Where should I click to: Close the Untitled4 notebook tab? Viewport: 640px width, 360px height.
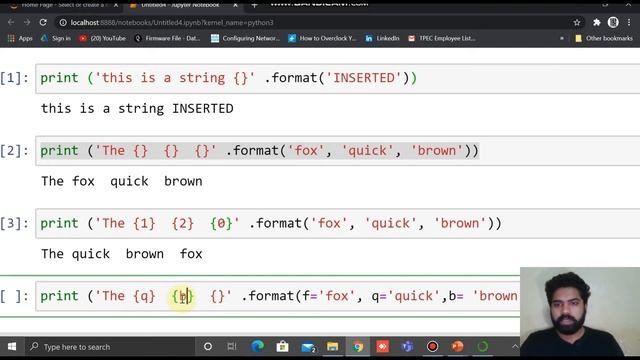(236, 5)
